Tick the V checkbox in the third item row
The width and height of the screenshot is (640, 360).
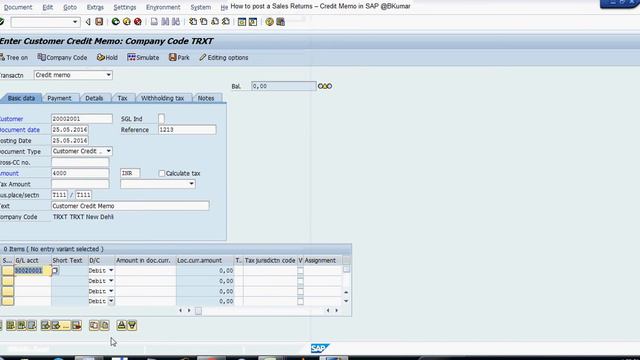[x=300, y=291]
